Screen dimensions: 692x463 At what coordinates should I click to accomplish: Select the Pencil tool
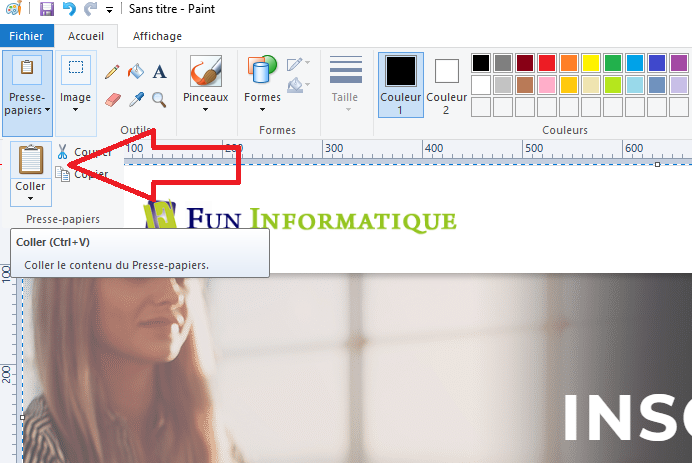point(112,71)
